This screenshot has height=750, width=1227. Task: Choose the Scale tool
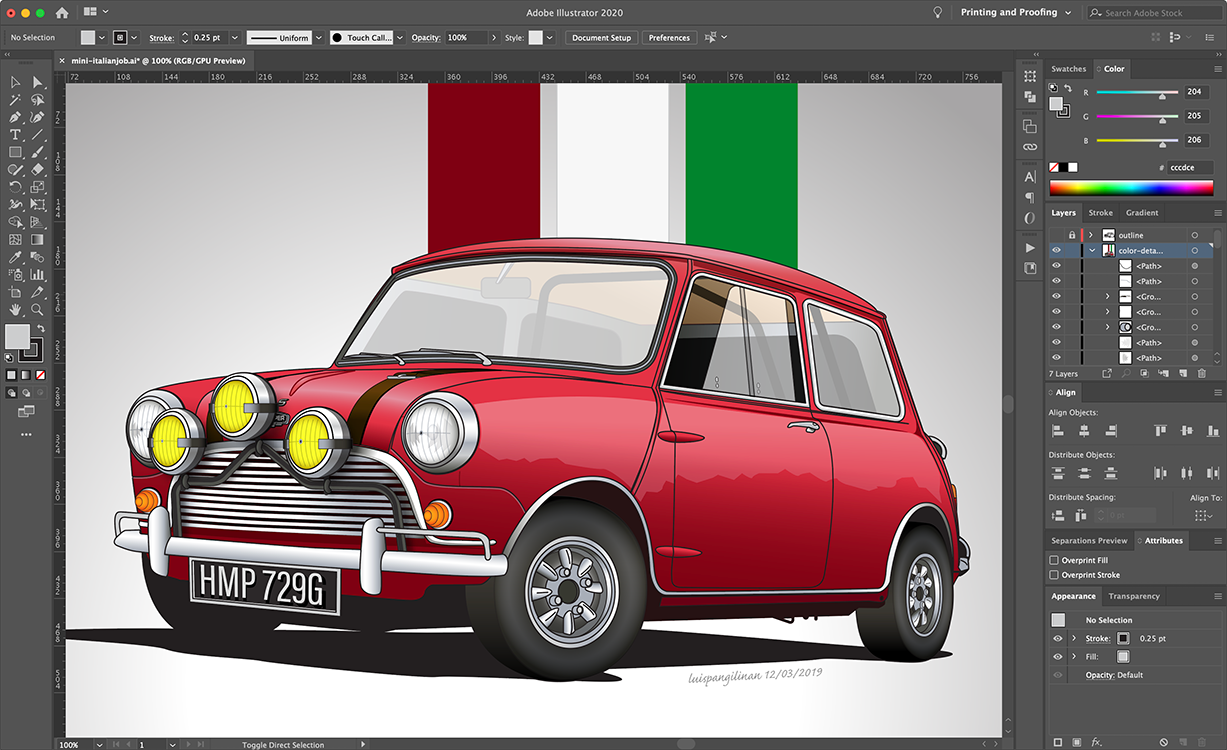coord(37,187)
